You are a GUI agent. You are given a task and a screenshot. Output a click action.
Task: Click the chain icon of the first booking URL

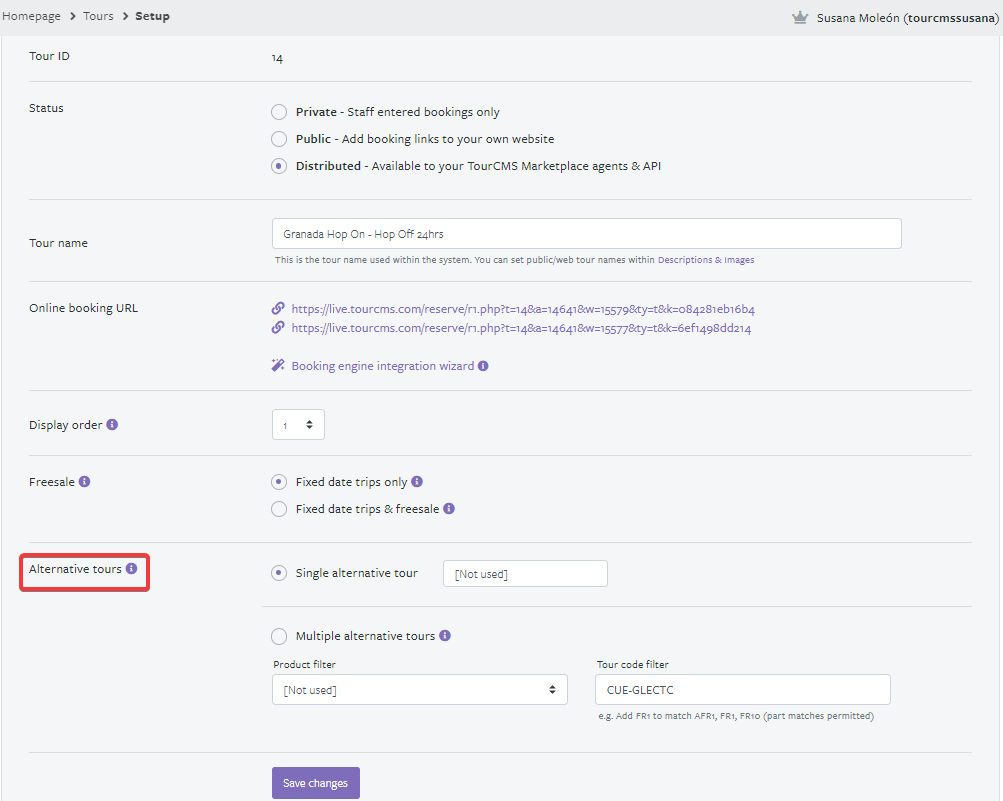(x=278, y=308)
